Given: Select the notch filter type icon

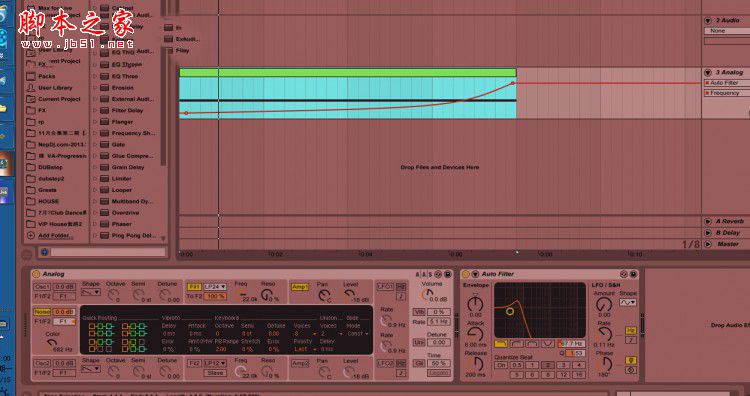Looking at the screenshot, I should point(548,343).
